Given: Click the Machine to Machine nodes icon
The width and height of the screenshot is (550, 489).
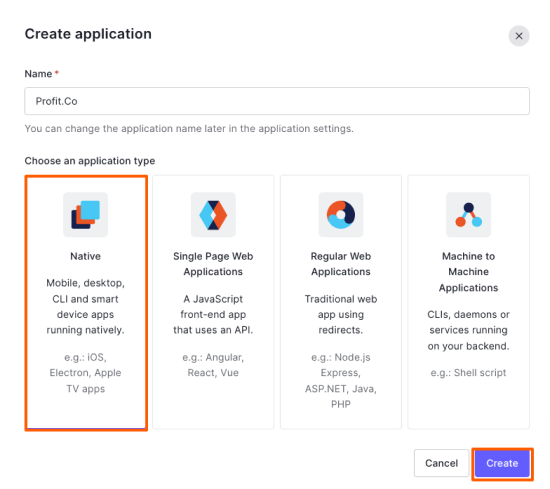Looking at the screenshot, I should point(468,214).
